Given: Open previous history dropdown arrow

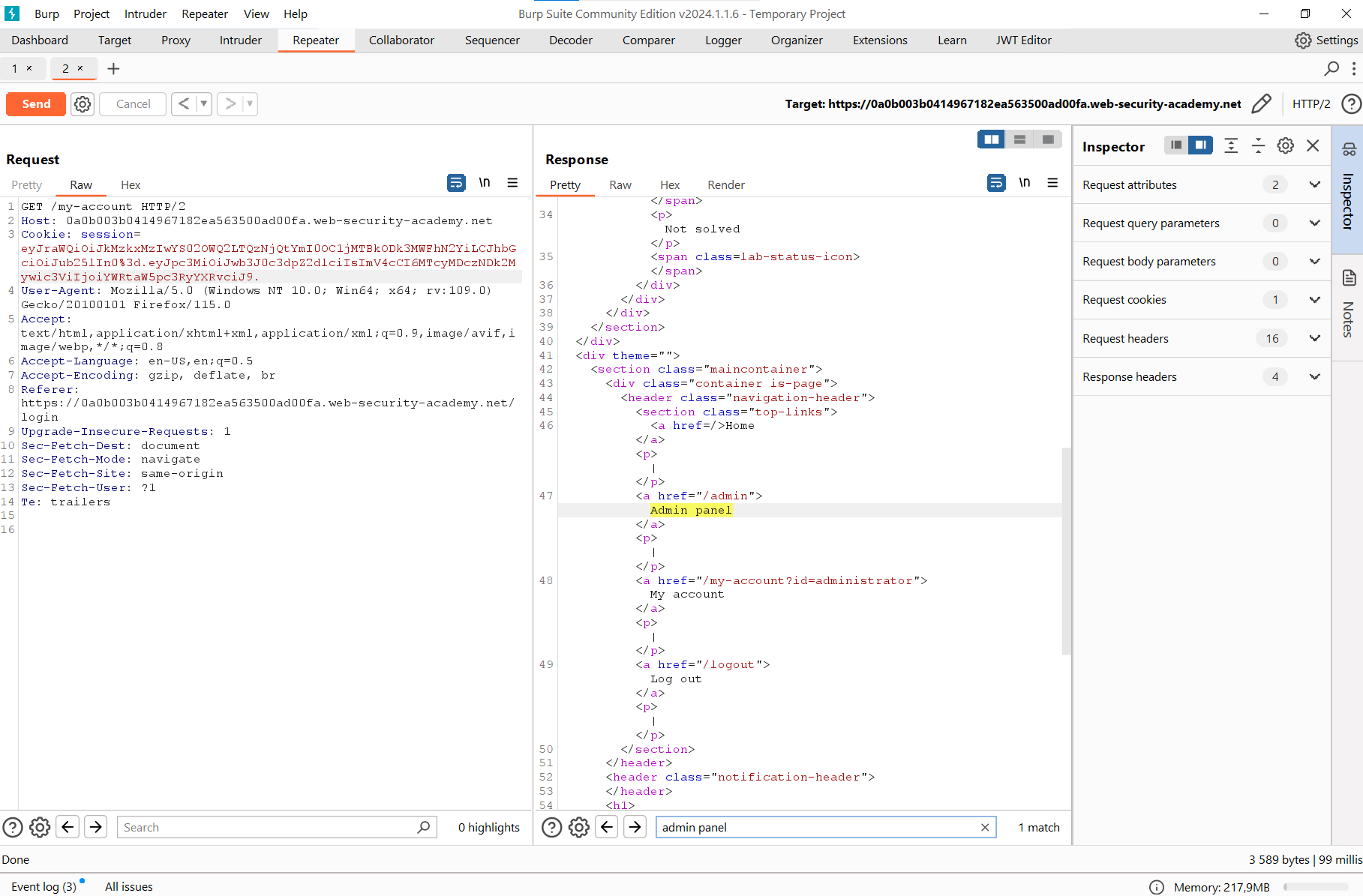Looking at the screenshot, I should [x=204, y=104].
